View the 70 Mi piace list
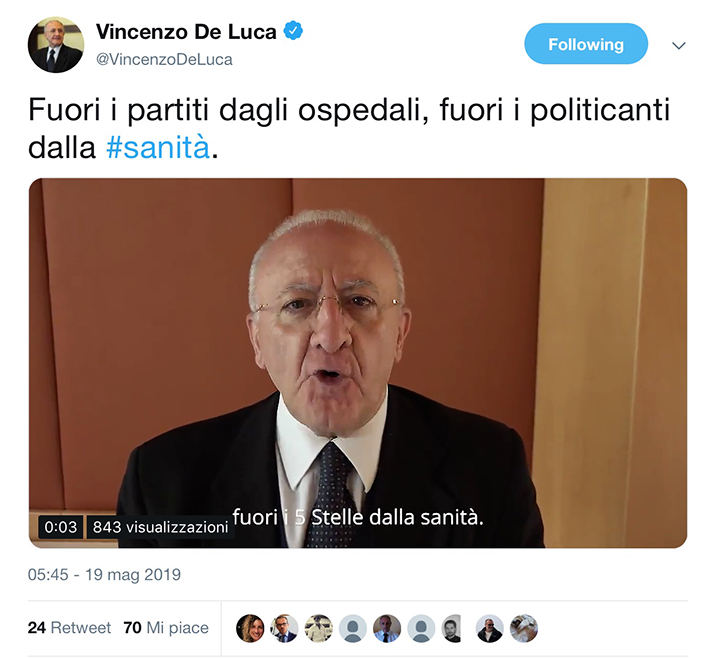The height and width of the screenshot is (658, 709). click(x=166, y=628)
